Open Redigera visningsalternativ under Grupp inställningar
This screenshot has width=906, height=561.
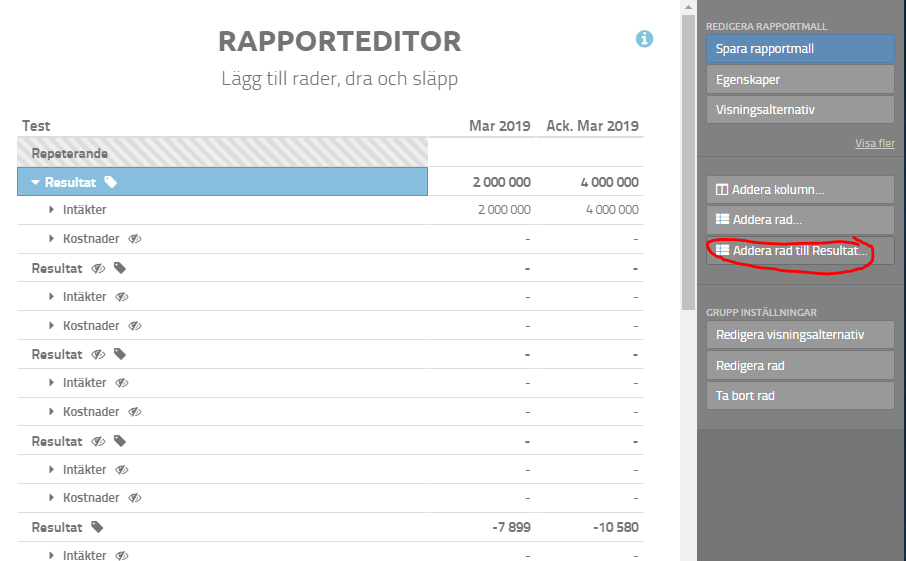[800, 335]
